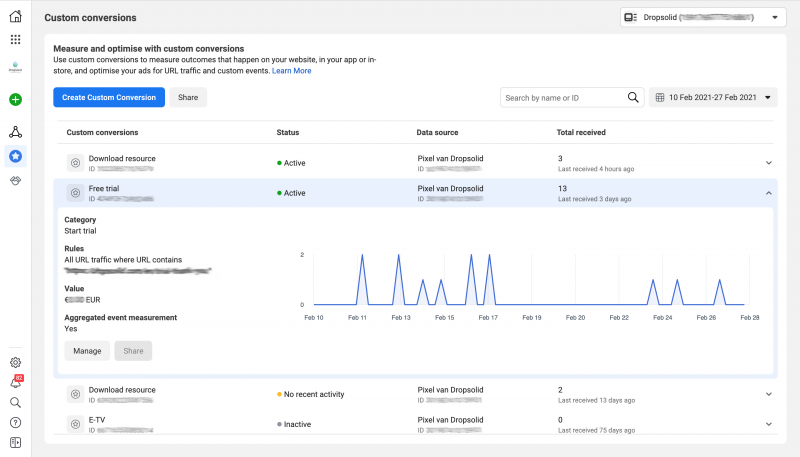
Task: Click Create Custom Conversion button
Action: pos(109,97)
